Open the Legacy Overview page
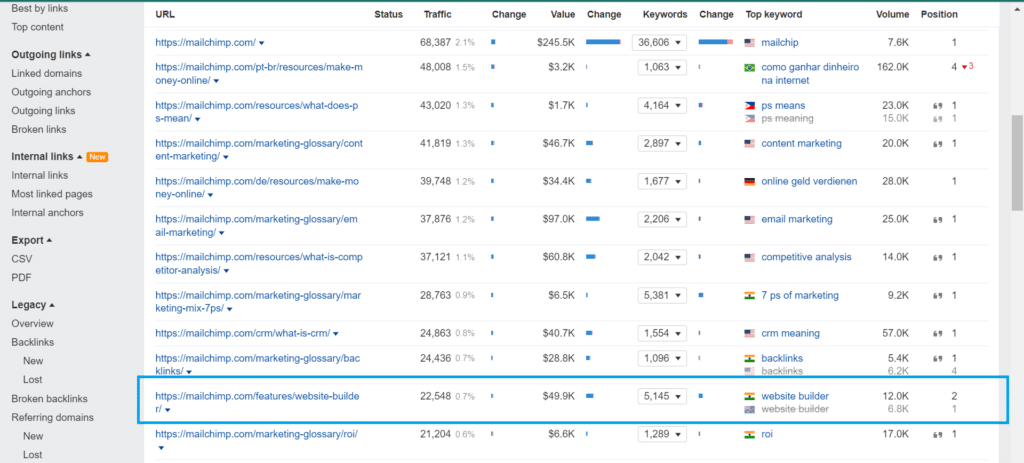Screen dimensions: 1024x463 [32, 323]
